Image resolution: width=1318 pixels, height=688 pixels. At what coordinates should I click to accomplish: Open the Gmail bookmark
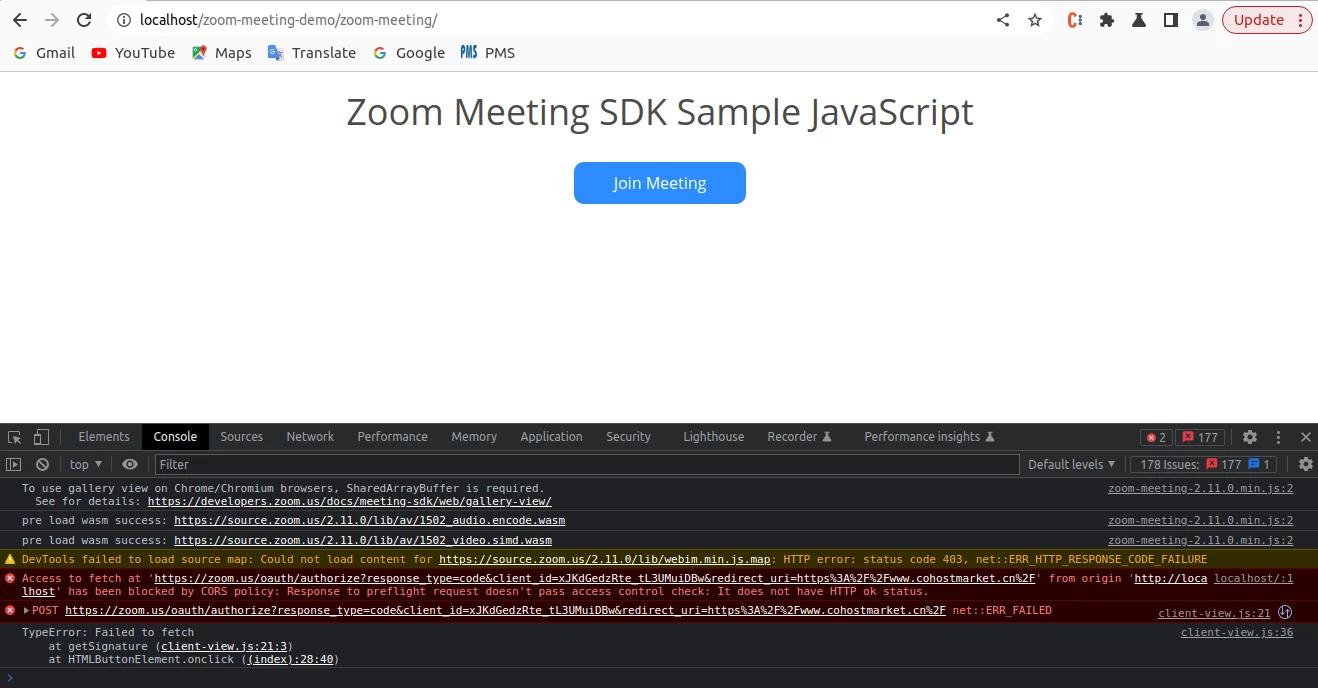44,53
